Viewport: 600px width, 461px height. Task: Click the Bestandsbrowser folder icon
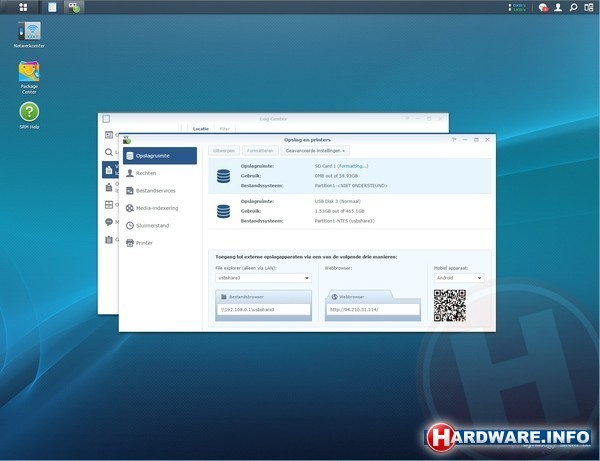click(224, 297)
